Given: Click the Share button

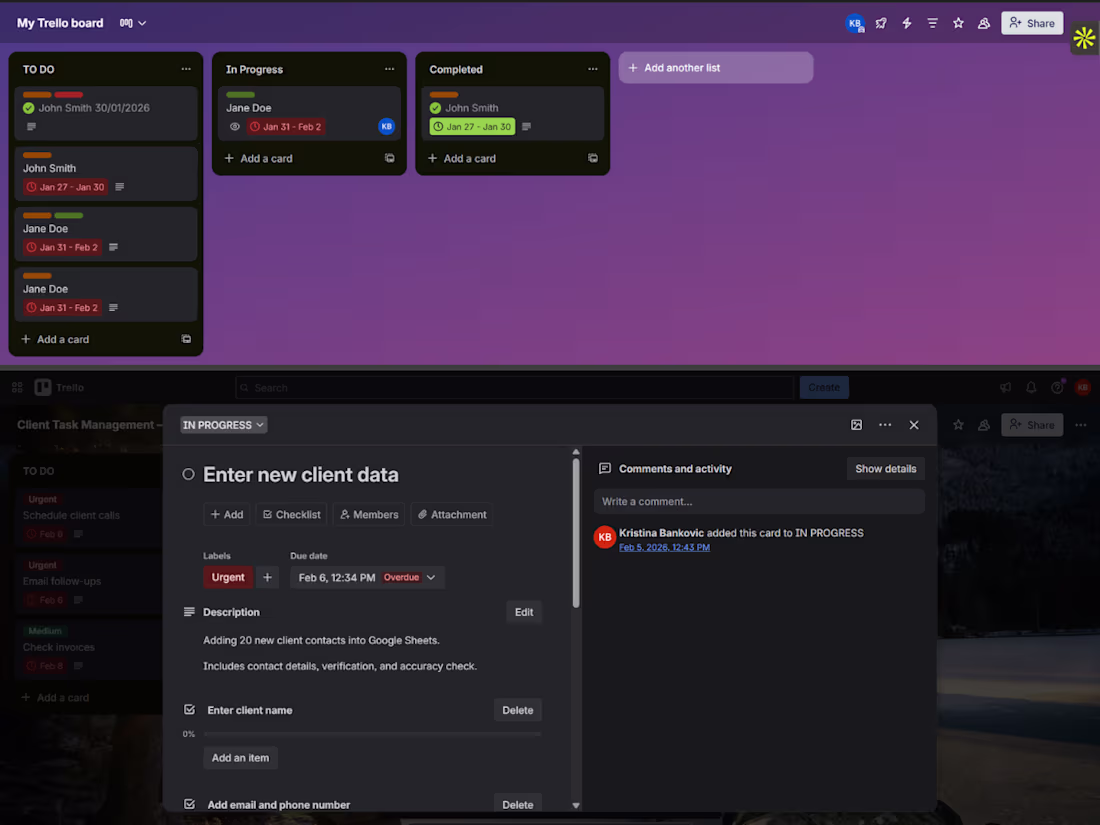Looking at the screenshot, I should (x=1032, y=22).
